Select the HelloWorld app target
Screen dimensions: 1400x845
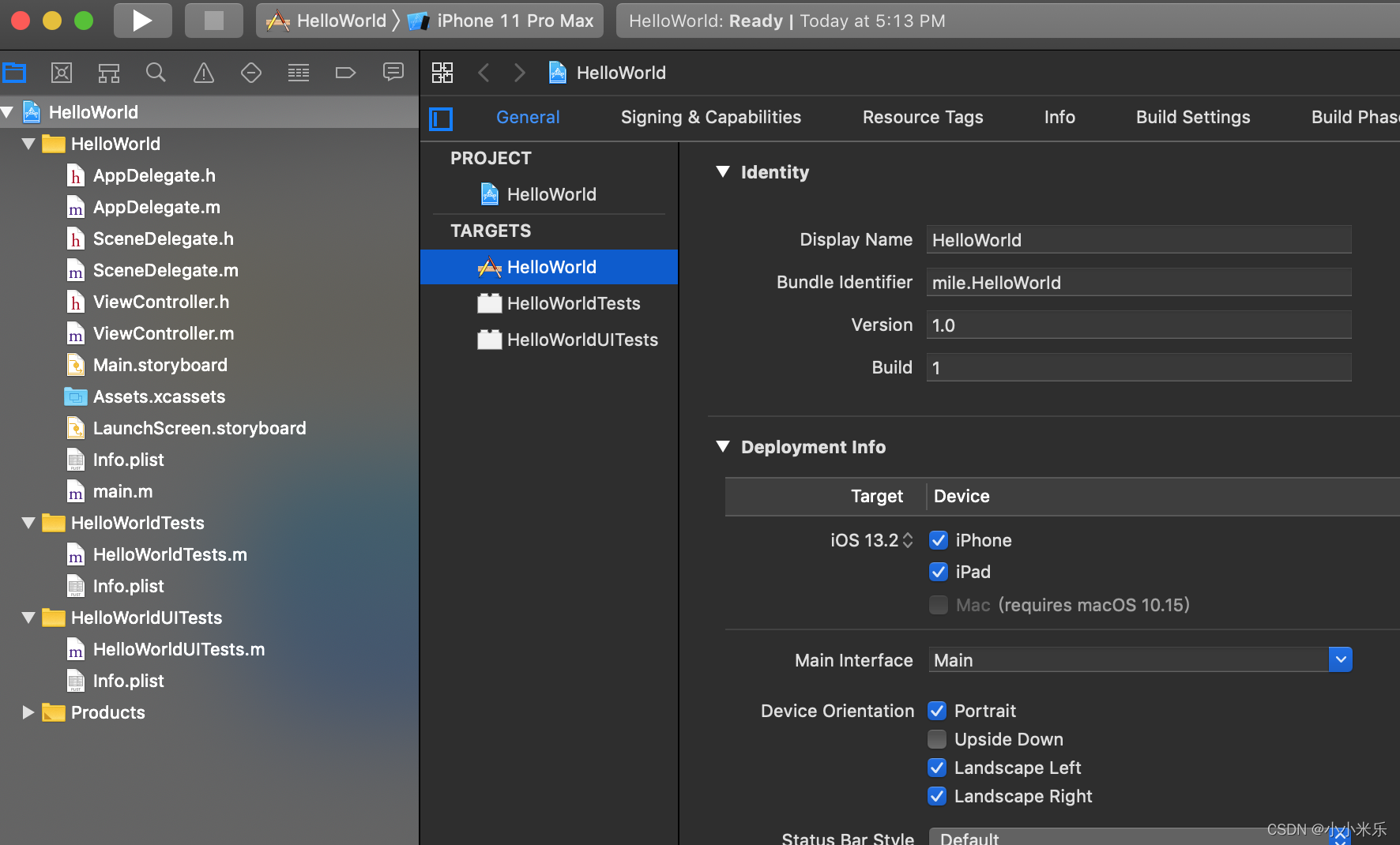[549, 267]
